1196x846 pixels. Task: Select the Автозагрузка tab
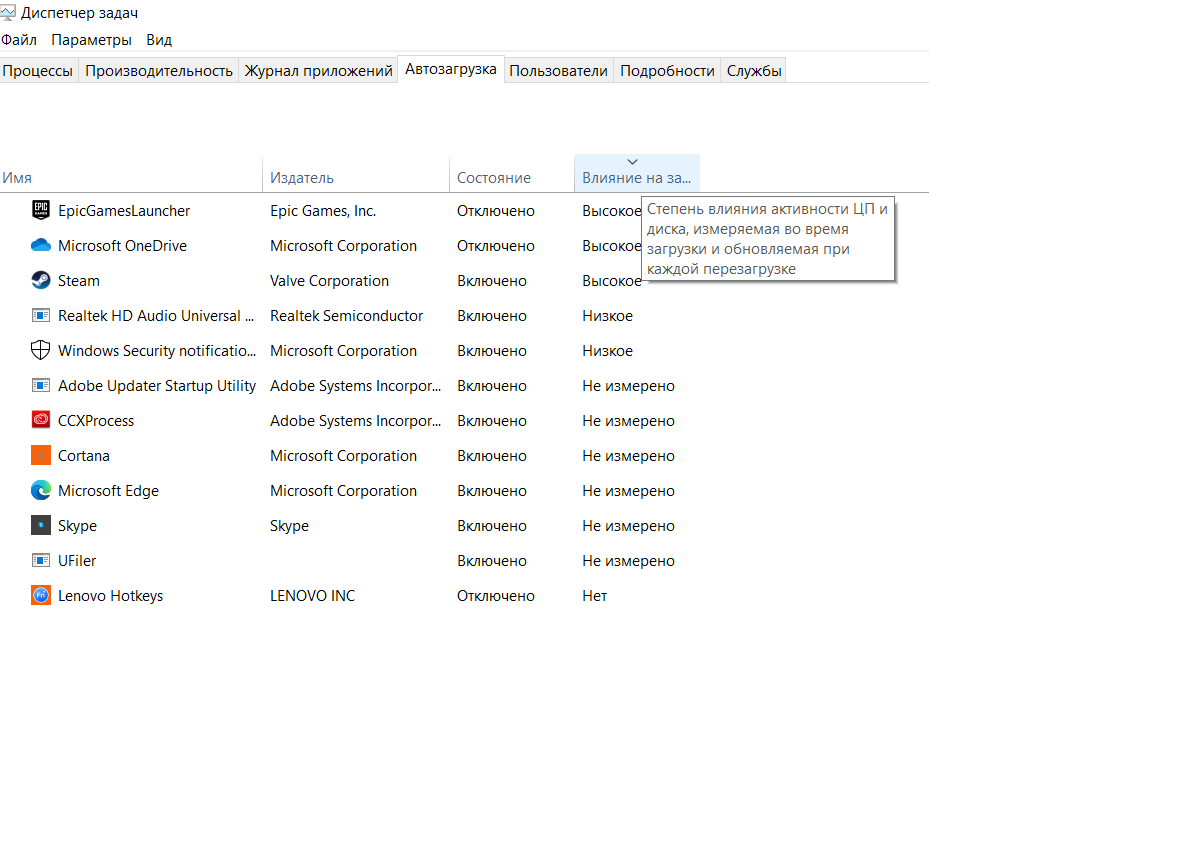pyautogui.click(x=451, y=69)
